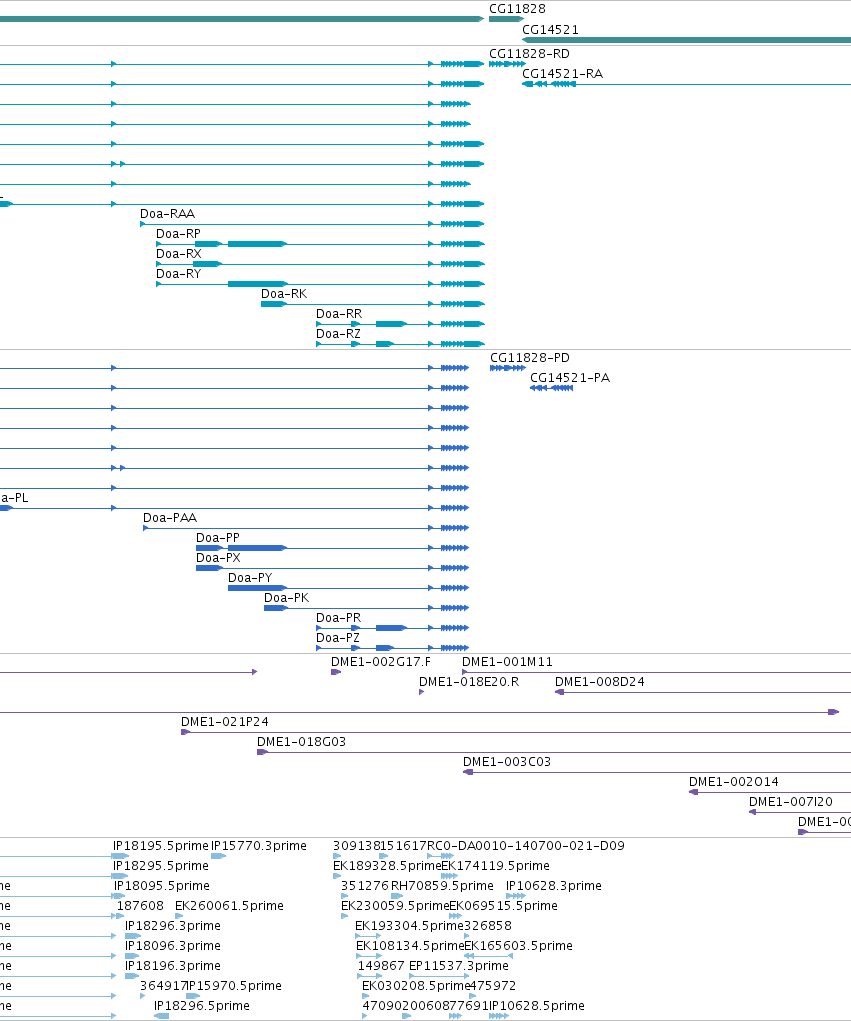Select the Doa-PR protein label
Viewport: 851px width, 1021px height.
point(338,618)
